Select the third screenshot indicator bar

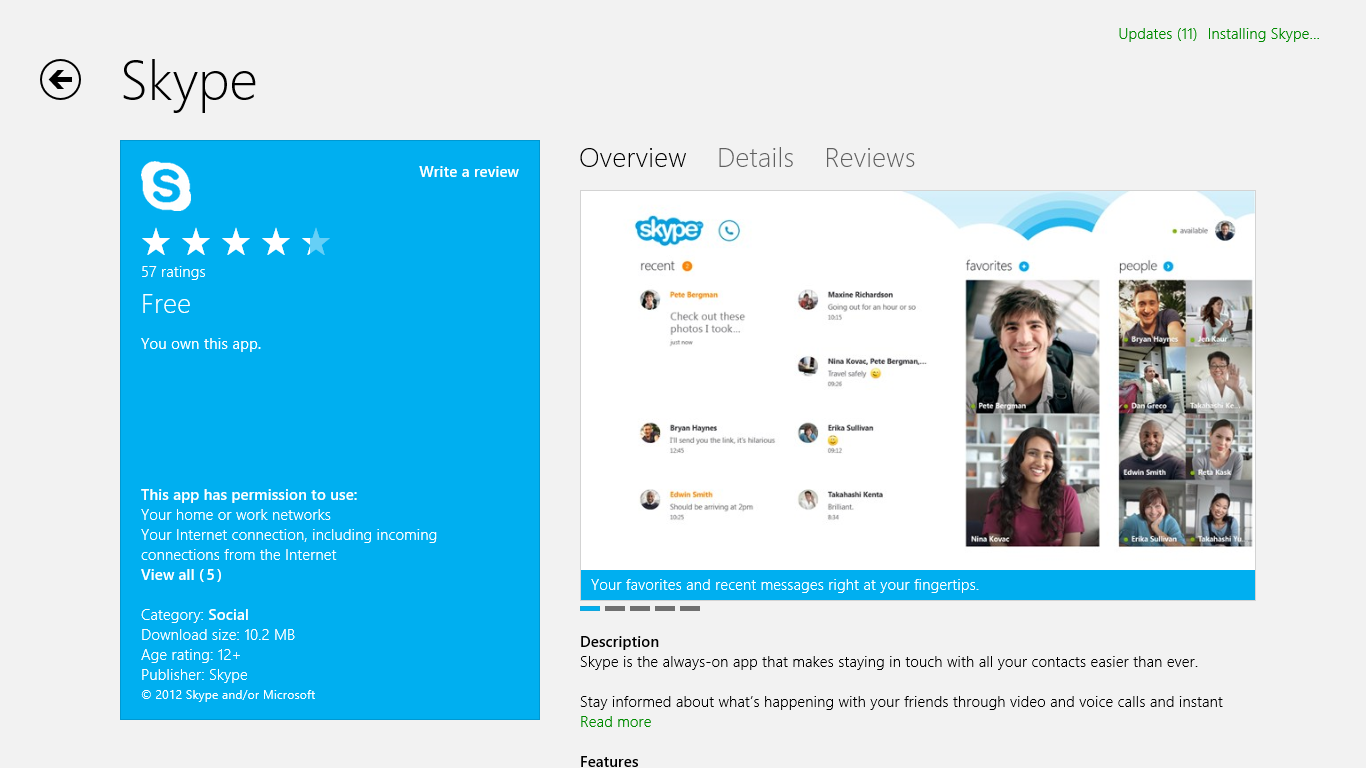pyautogui.click(x=640, y=608)
